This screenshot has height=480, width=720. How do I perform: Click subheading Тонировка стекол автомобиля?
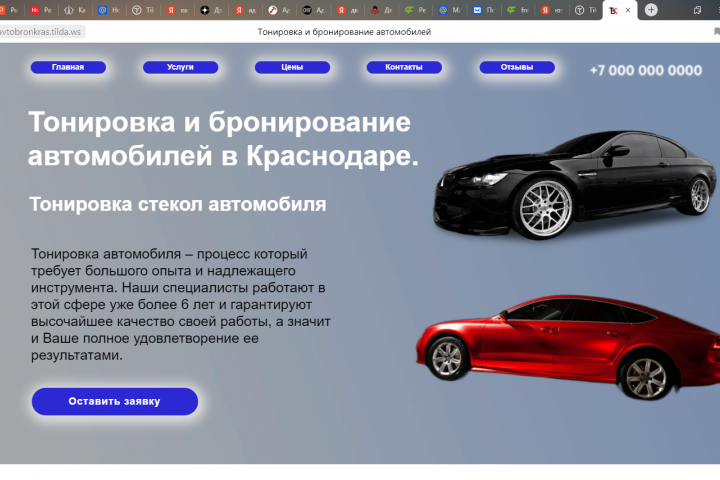coord(178,204)
